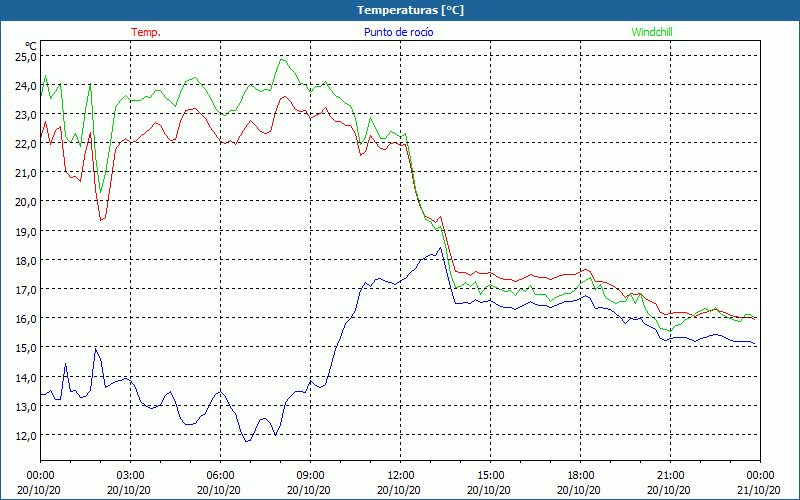Image resolution: width=800 pixels, height=500 pixels.
Task: Click the 20/10/20 date under 12:00
Action: (399, 490)
